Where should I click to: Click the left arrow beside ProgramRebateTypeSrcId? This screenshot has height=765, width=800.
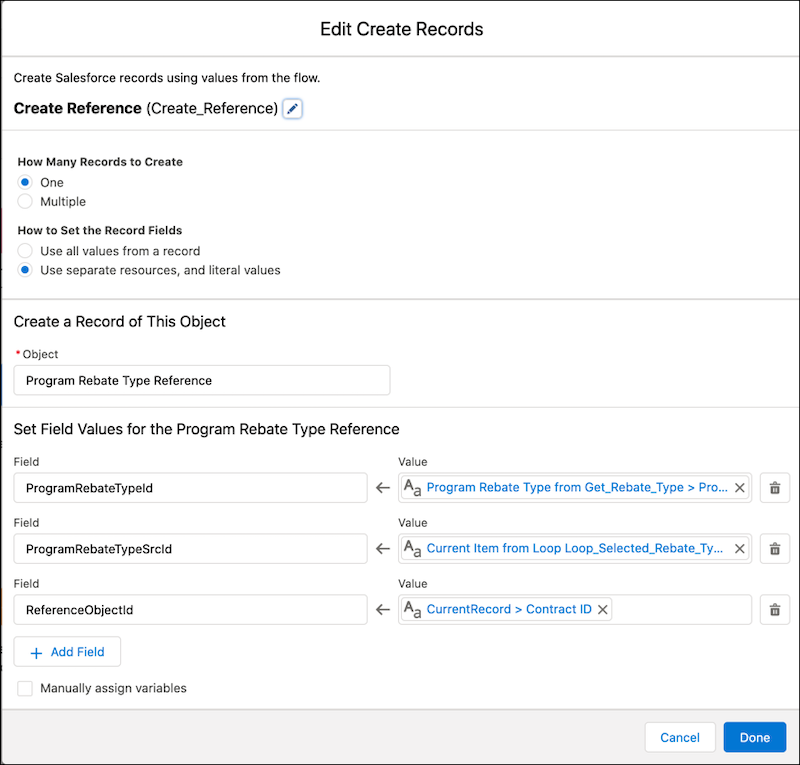382,548
